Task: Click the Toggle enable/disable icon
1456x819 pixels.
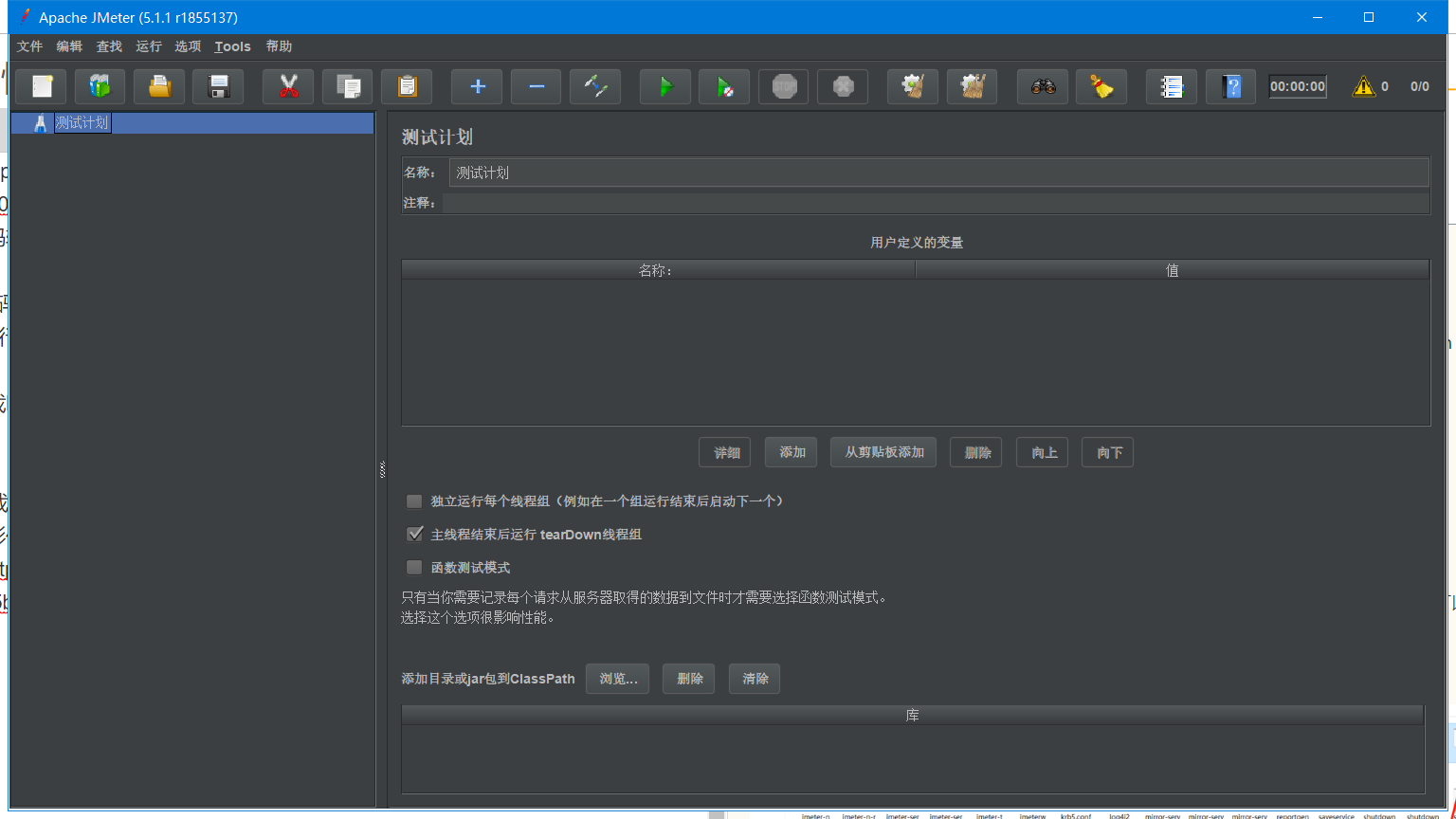Action: coord(595,86)
